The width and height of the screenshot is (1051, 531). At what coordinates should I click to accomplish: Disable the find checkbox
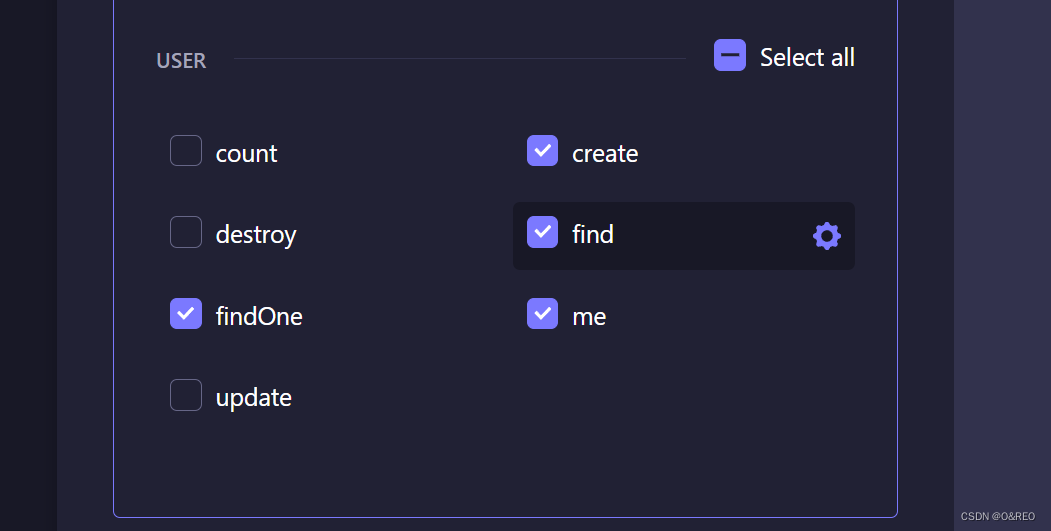(x=542, y=232)
